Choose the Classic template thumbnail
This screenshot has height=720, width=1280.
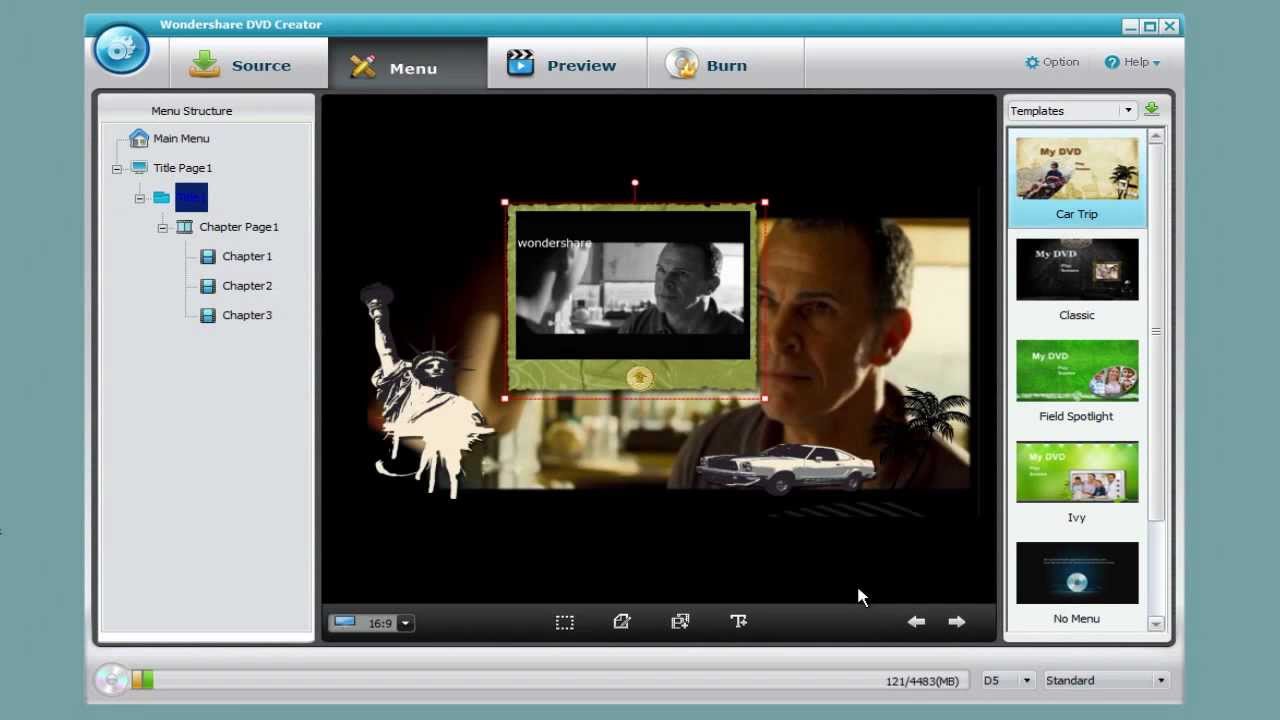coord(1077,269)
